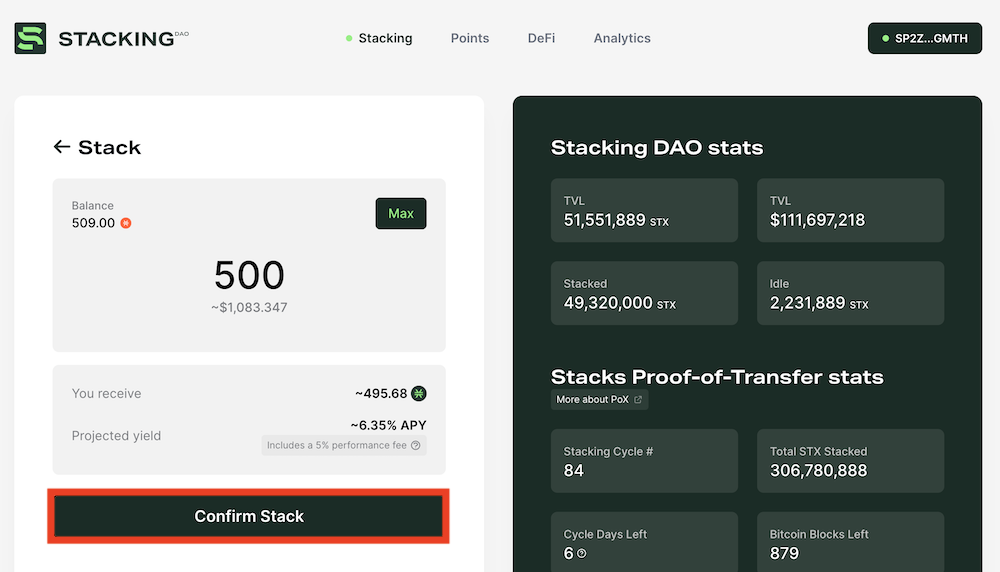The image size is (1000, 572).
Task: Click the Projected yield label
Action: pyautogui.click(x=116, y=436)
